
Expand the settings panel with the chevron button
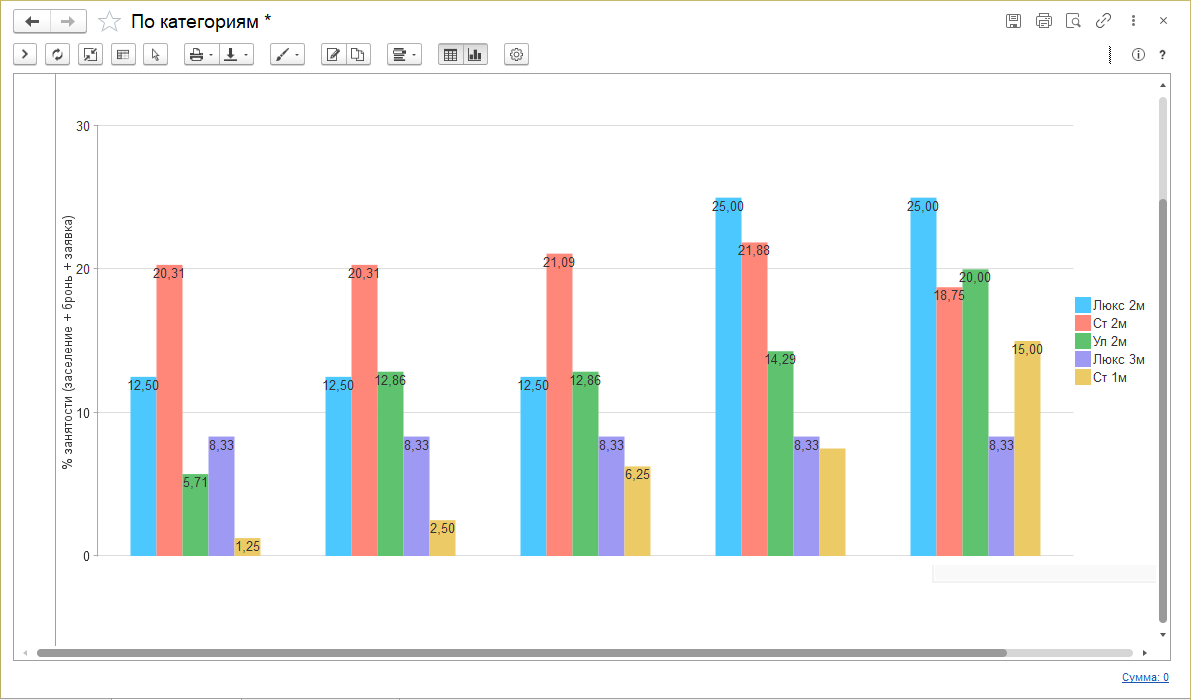(x=25, y=55)
